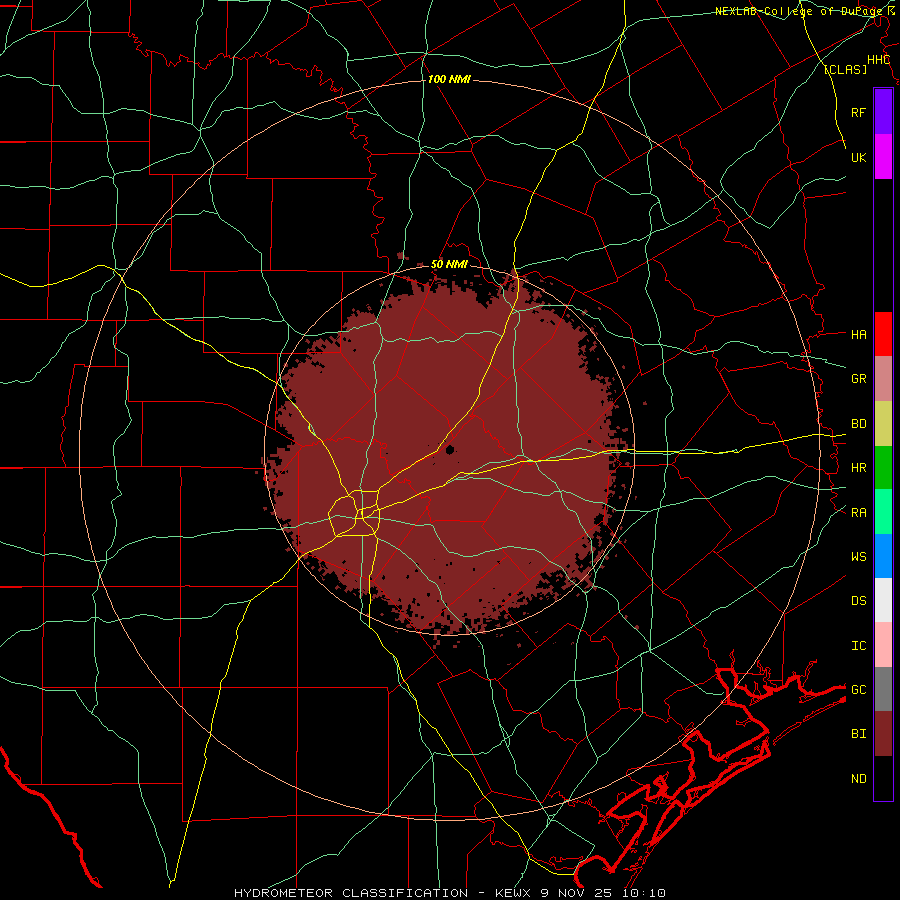Click the UK legend label
Image resolution: width=900 pixels, height=900 pixels.
(x=858, y=157)
